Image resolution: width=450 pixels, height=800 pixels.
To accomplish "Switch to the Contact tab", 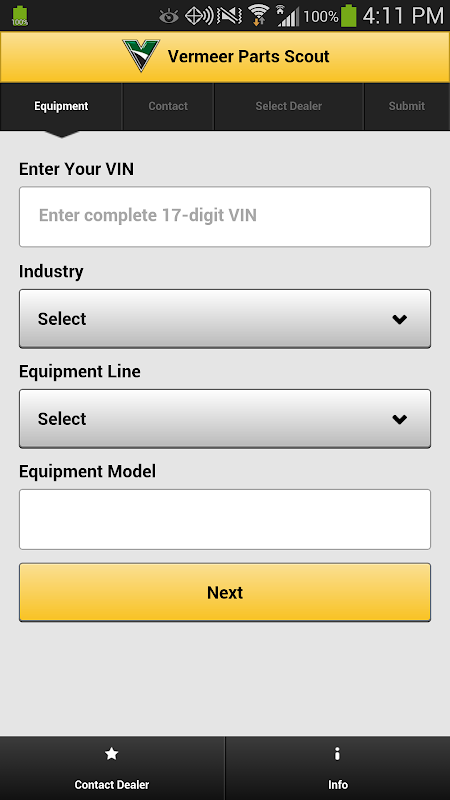I will tap(168, 107).
